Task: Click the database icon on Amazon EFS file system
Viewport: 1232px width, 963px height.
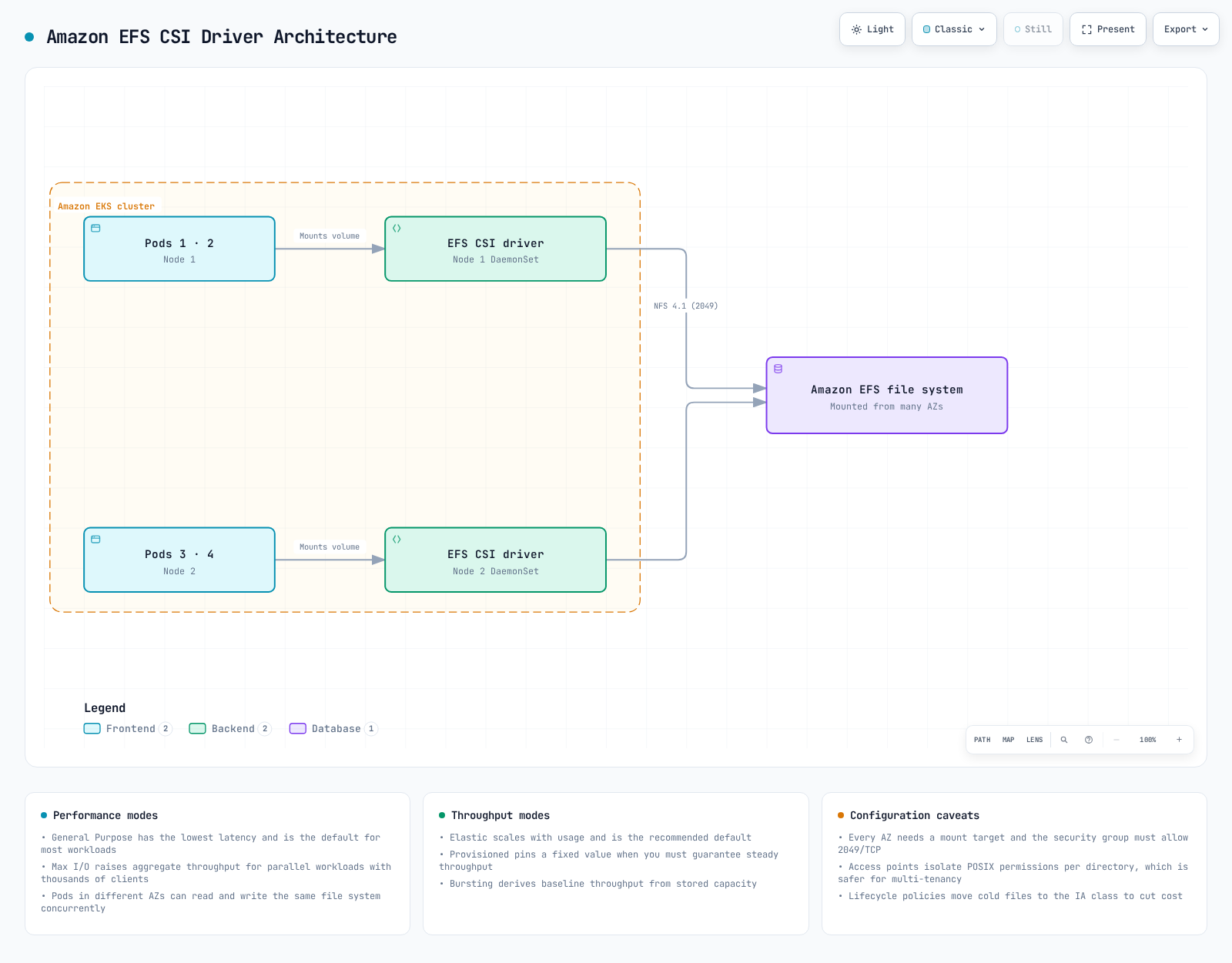Action: click(778, 369)
